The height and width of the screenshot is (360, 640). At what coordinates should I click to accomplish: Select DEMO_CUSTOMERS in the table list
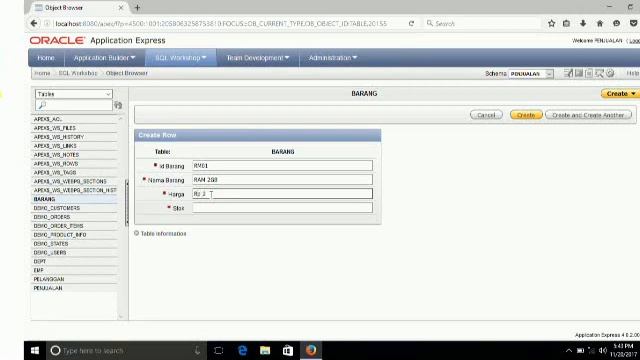[x=57, y=208]
